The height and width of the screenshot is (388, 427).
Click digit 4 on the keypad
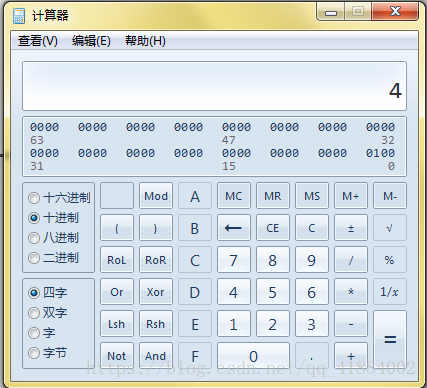point(234,292)
